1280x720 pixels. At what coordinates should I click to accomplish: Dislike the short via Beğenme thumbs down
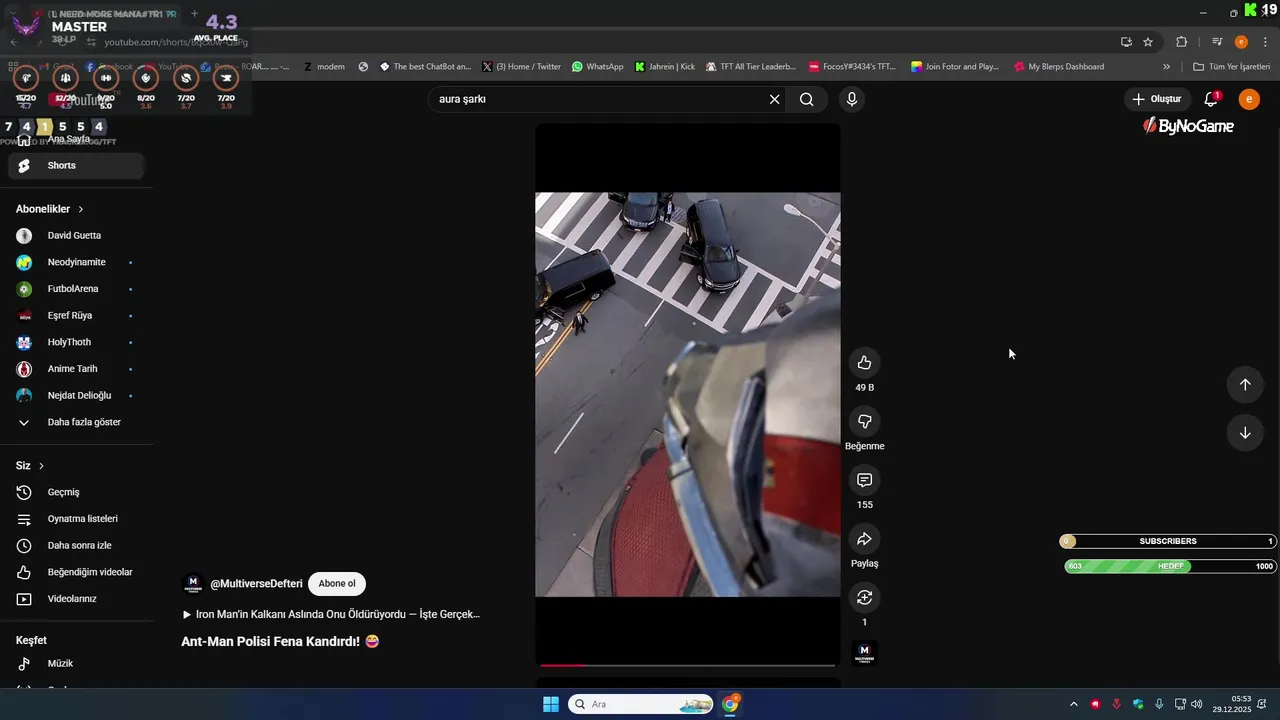[x=864, y=421]
